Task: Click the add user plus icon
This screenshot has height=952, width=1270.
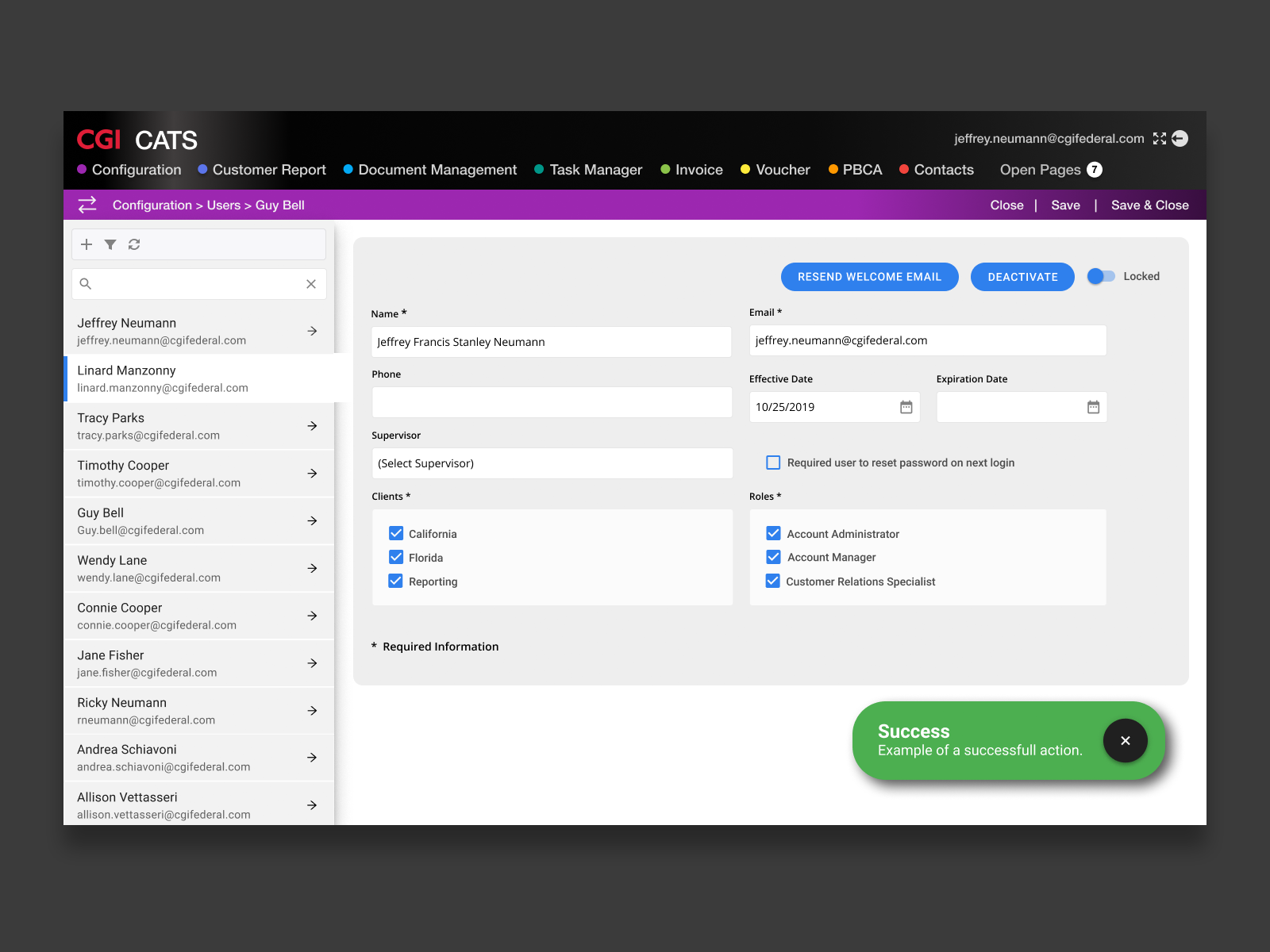Action: pyautogui.click(x=87, y=244)
